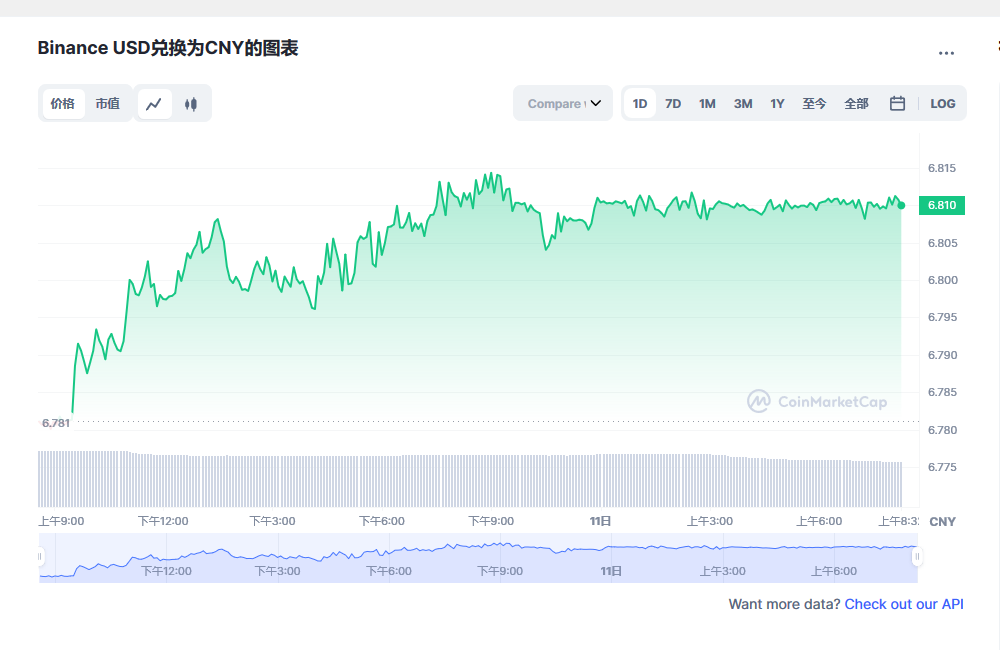
Task: Click 上午3:00 inside the range navigator
Action: pos(723,571)
